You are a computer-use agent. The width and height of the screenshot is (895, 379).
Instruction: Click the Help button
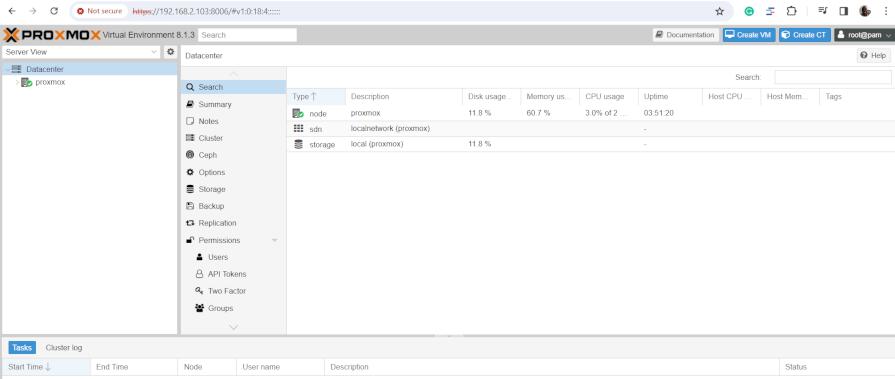pyautogui.click(x=873, y=55)
